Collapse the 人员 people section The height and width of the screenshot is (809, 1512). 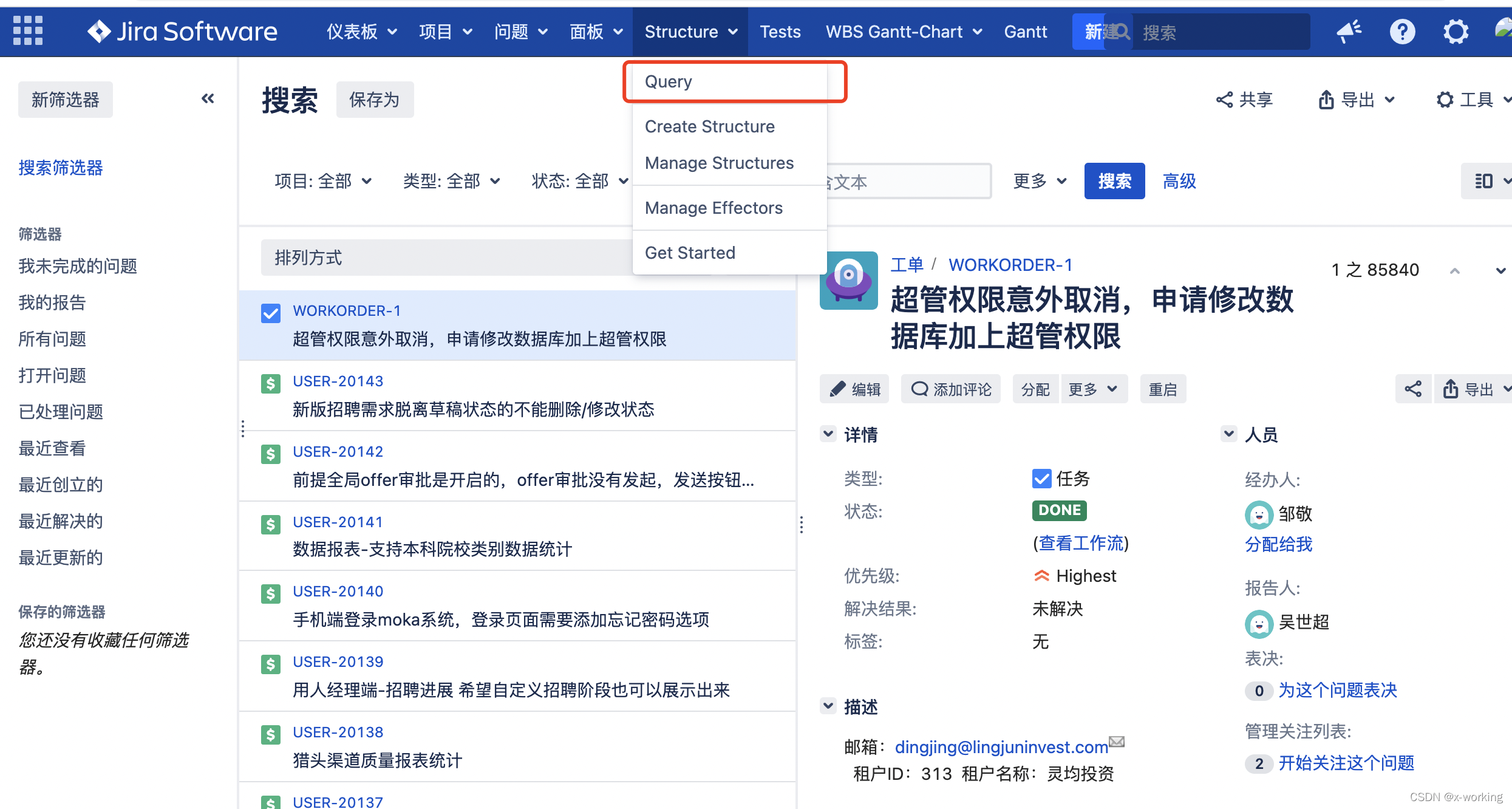[x=1228, y=434]
